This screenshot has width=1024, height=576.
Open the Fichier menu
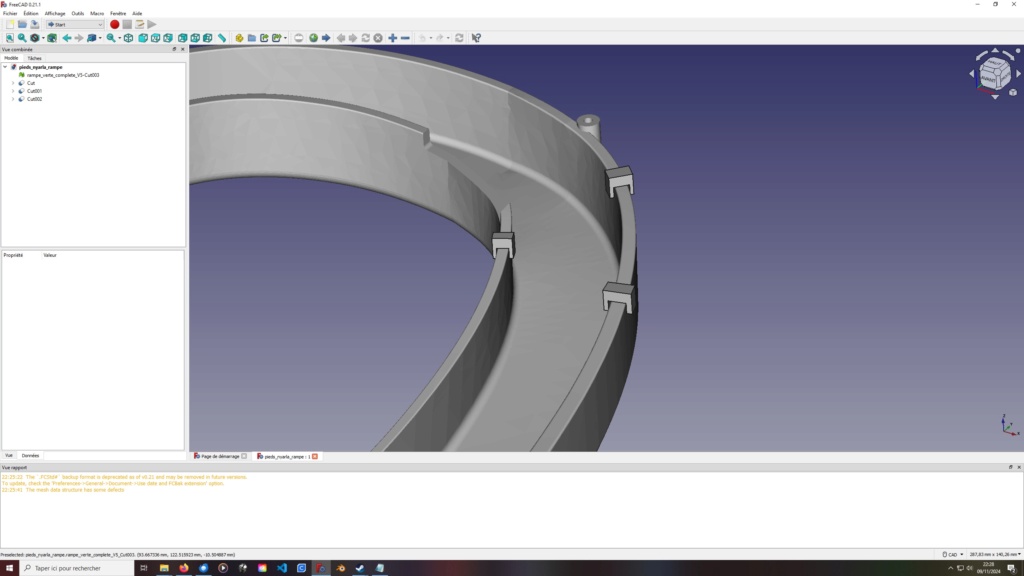(x=10, y=13)
